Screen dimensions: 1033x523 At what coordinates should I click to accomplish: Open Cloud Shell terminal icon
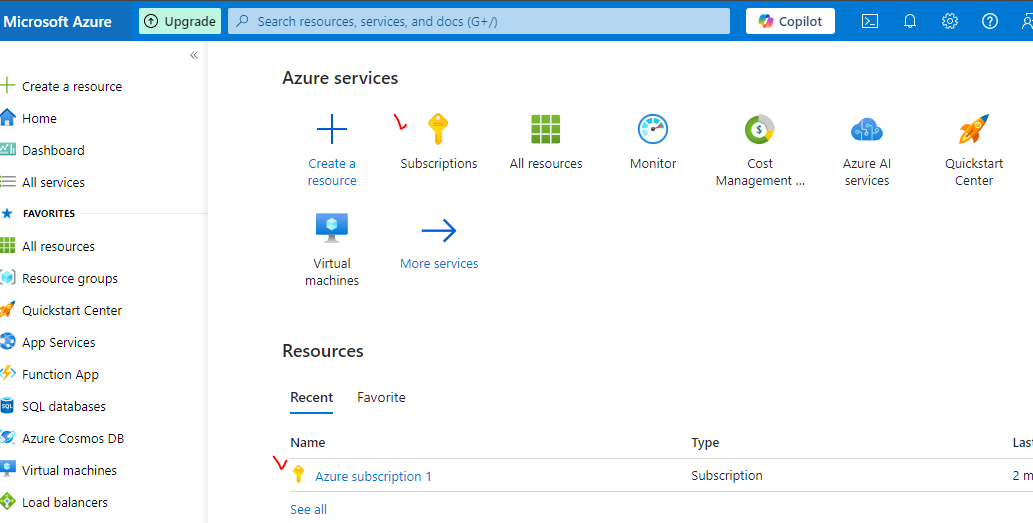(870, 21)
